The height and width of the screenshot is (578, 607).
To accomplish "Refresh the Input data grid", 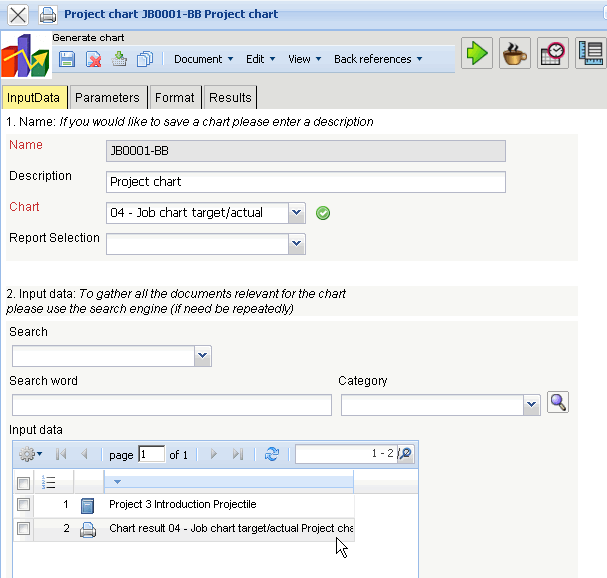I will click(272, 454).
